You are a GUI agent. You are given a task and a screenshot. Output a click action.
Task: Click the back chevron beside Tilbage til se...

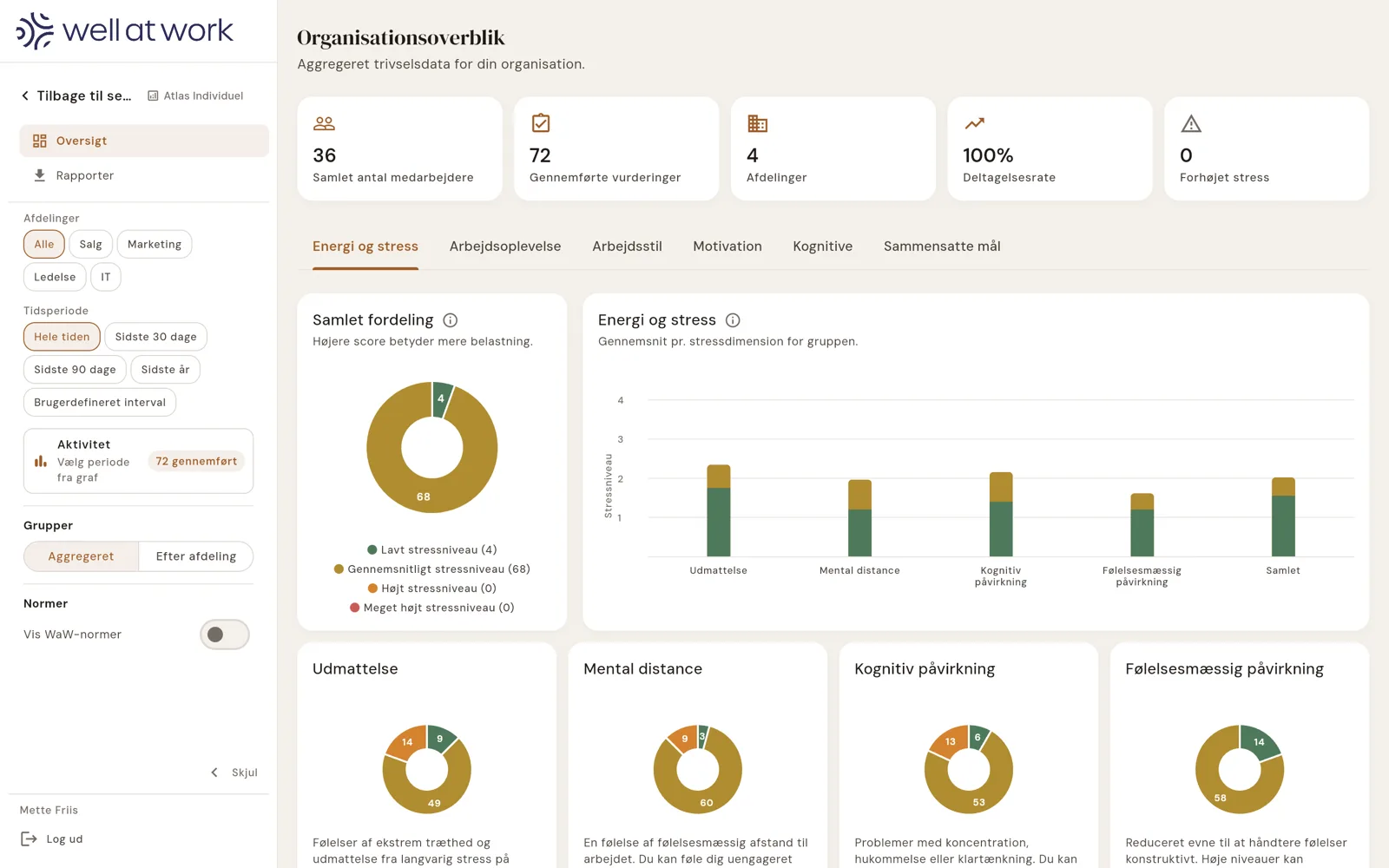click(x=25, y=95)
